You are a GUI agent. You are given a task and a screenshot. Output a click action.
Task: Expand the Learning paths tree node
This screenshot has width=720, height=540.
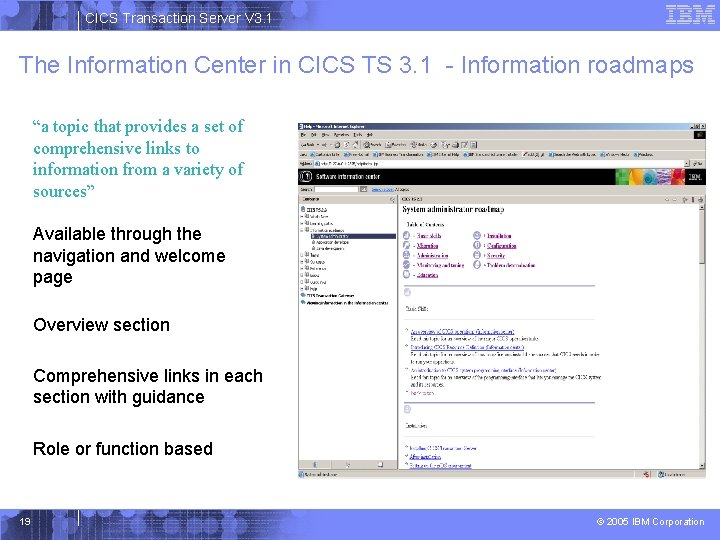302,223
